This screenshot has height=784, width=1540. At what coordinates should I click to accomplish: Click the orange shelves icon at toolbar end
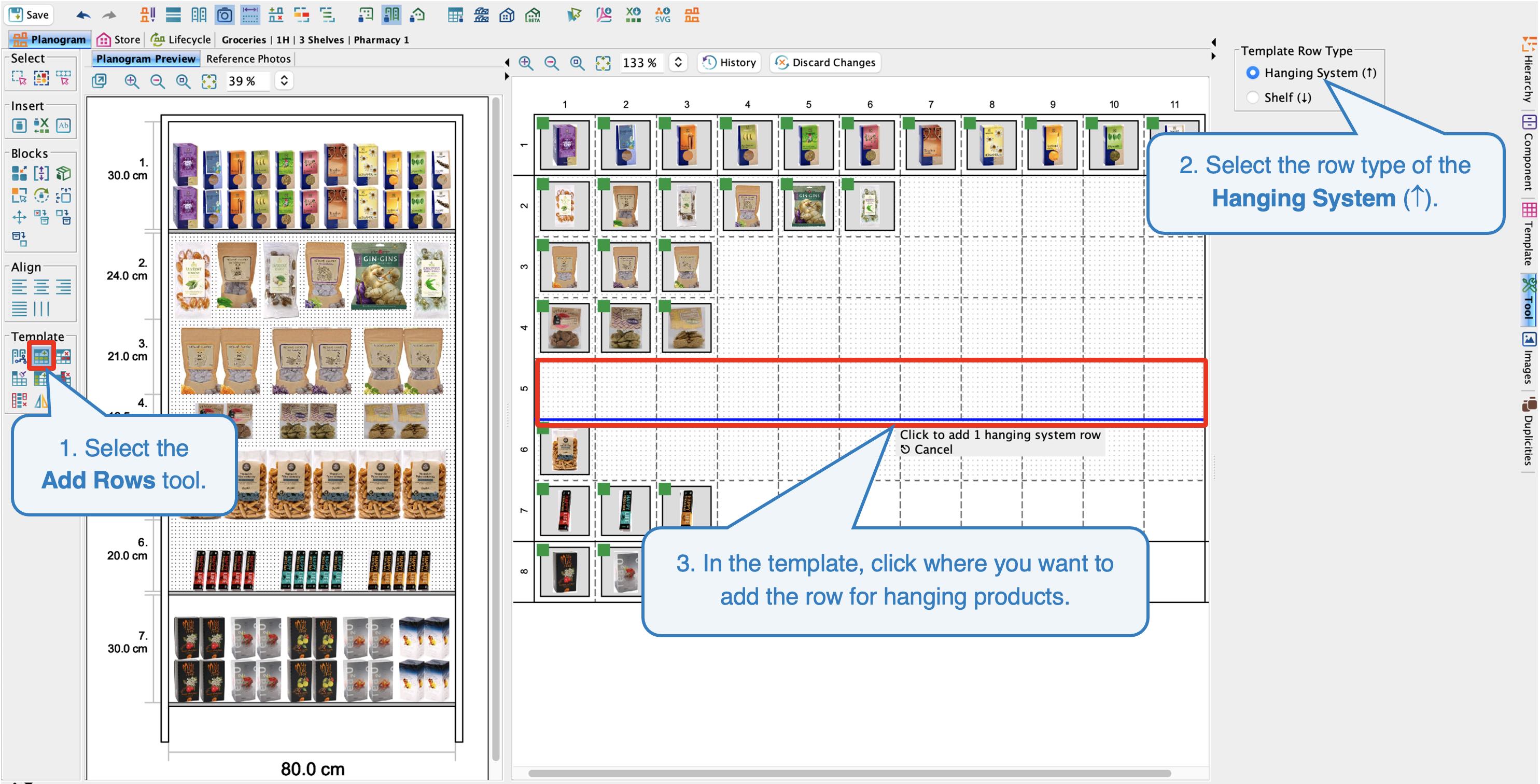click(x=692, y=15)
